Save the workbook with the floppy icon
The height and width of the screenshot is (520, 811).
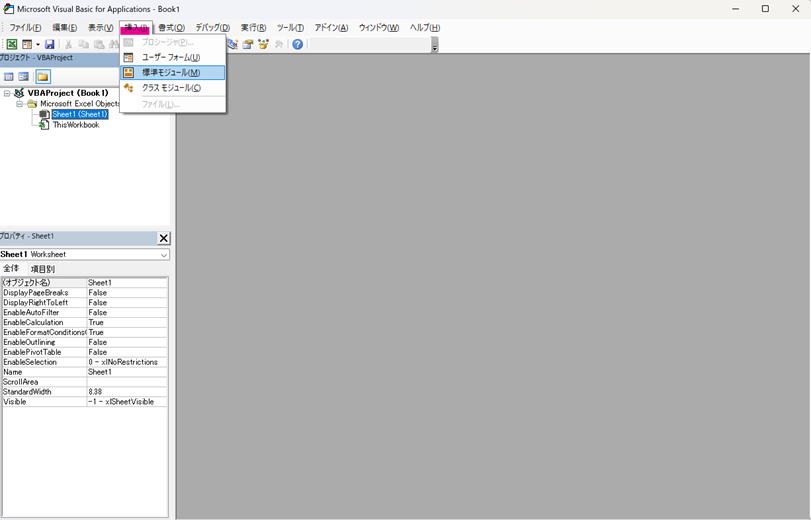point(50,44)
